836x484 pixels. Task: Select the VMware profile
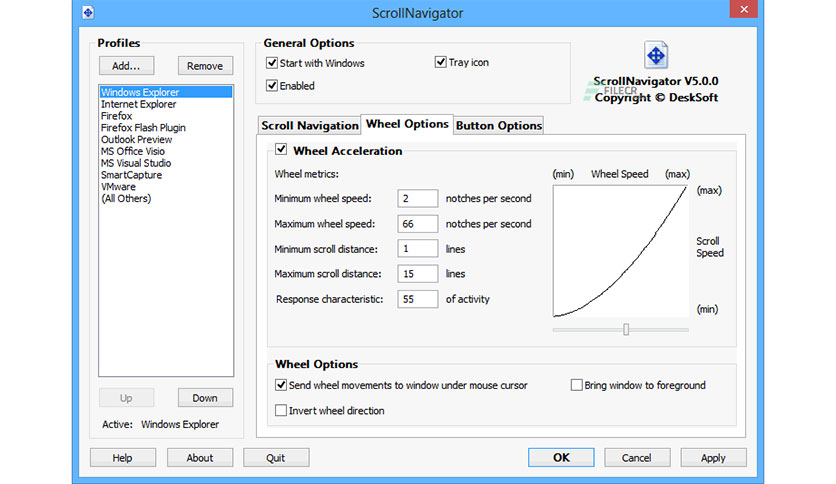[166, 187]
